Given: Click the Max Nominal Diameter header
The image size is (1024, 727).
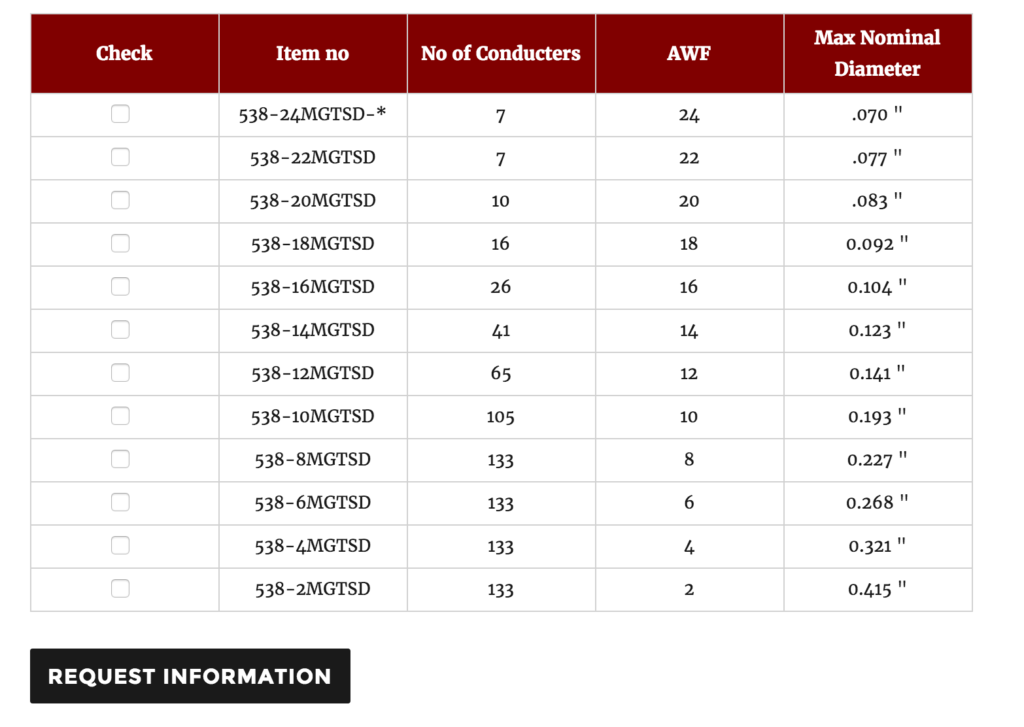Looking at the screenshot, I should coord(878,53).
